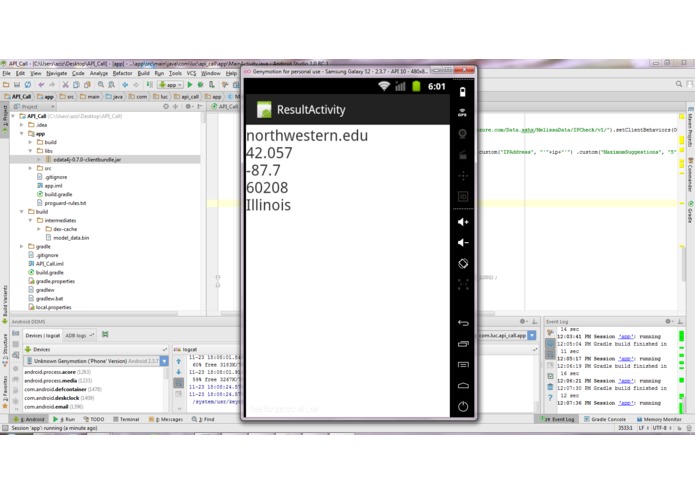Image resolution: width=695 pixels, height=494 pixels.
Task: Click the Open folder toolbar icon
Action: (x=6, y=84)
